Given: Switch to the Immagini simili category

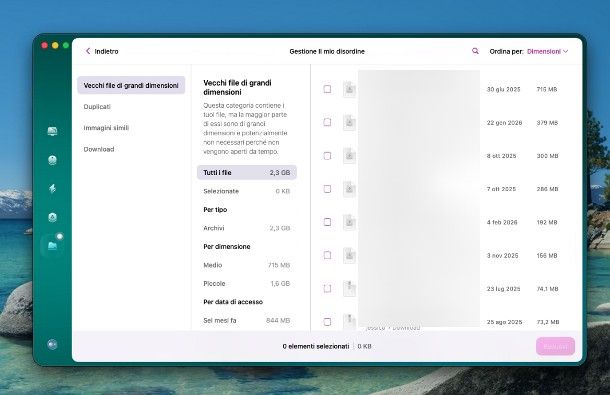Looking at the screenshot, I should coord(106,128).
